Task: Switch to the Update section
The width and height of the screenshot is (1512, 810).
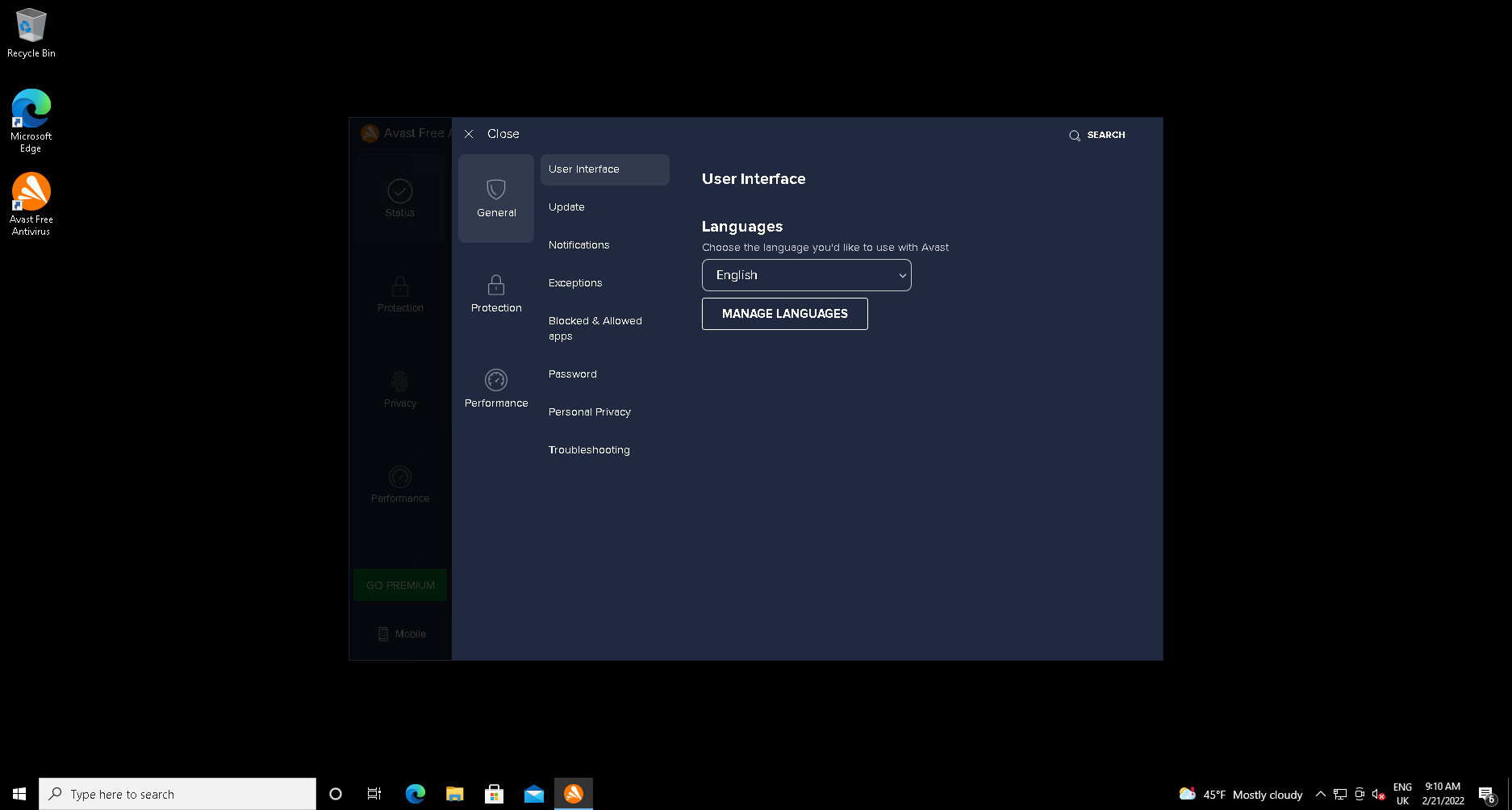Action: point(605,207)
